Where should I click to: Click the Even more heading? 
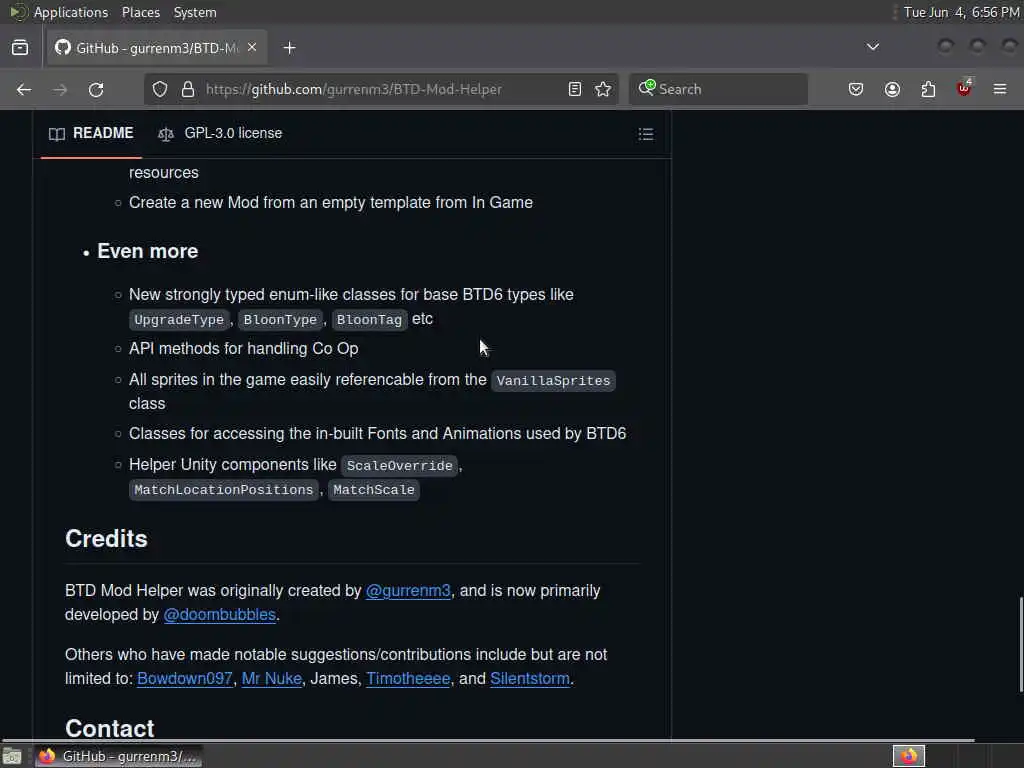pyautogui.click(x=148, y=251)
